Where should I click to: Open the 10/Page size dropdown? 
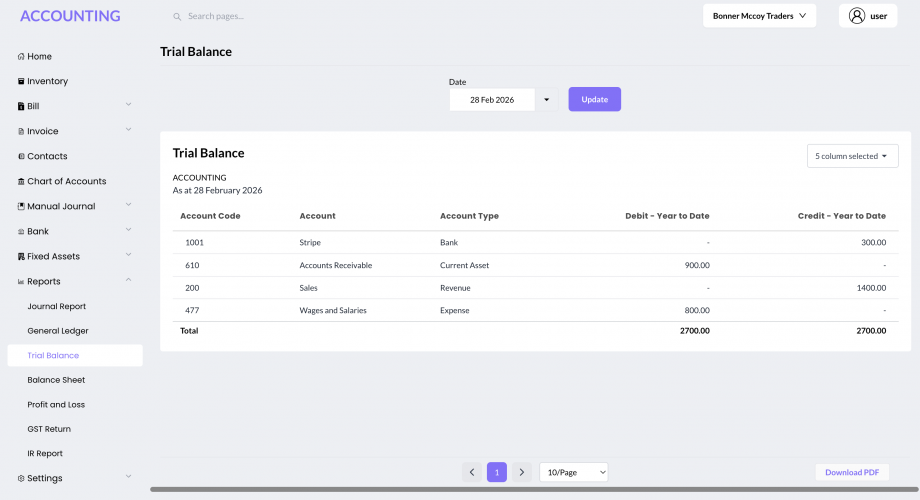[574, 472]
